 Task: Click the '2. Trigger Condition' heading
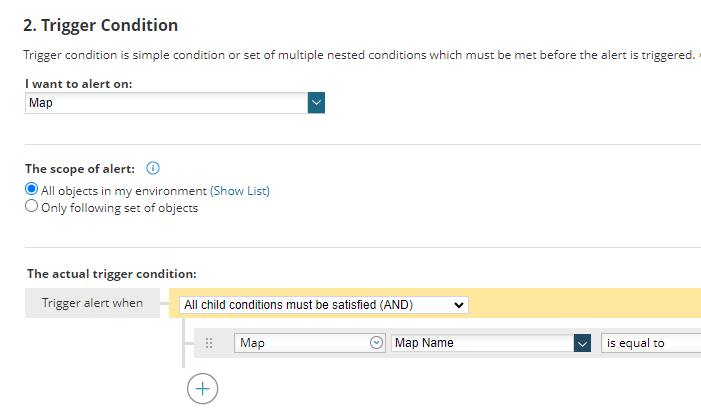[100, 25]
